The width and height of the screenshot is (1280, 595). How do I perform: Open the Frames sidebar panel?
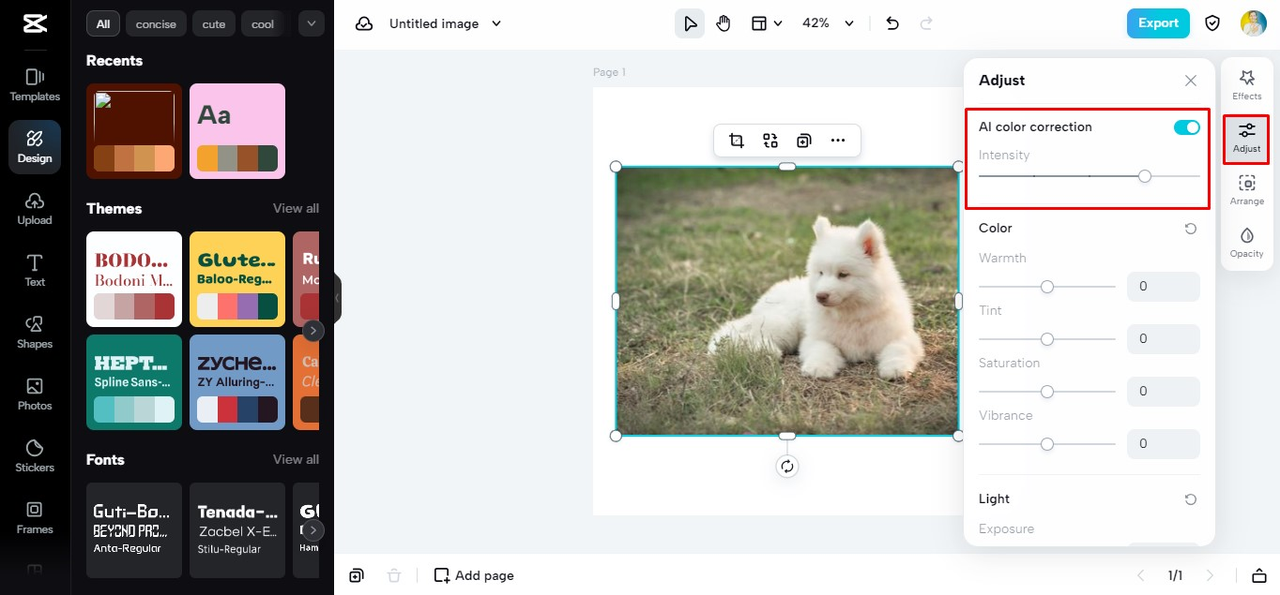[x=35, y=518]
